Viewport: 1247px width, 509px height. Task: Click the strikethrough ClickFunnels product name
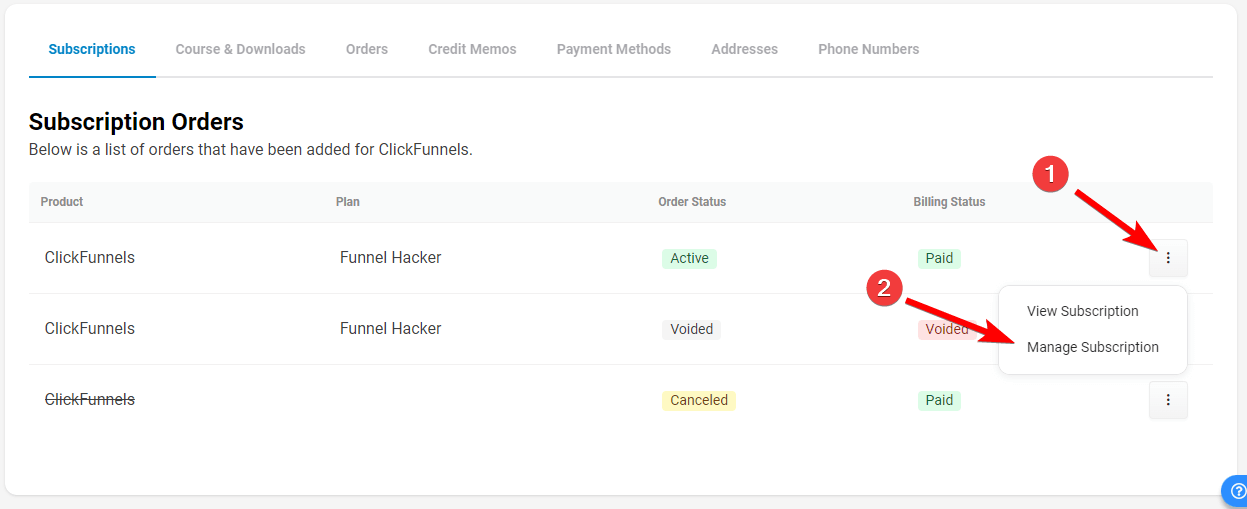coord(90,400)
